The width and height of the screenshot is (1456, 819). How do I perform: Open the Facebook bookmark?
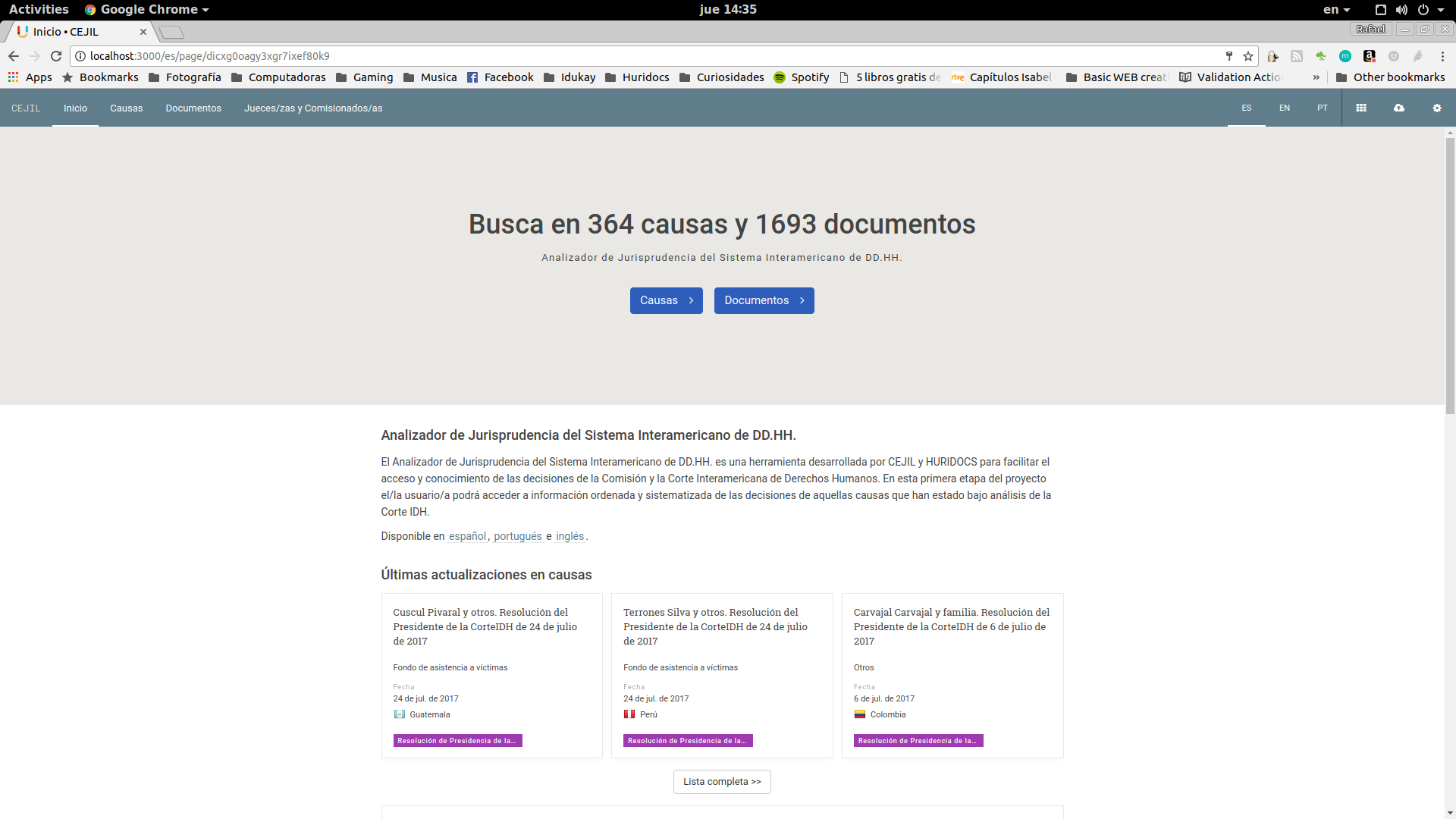click(500, 77)
